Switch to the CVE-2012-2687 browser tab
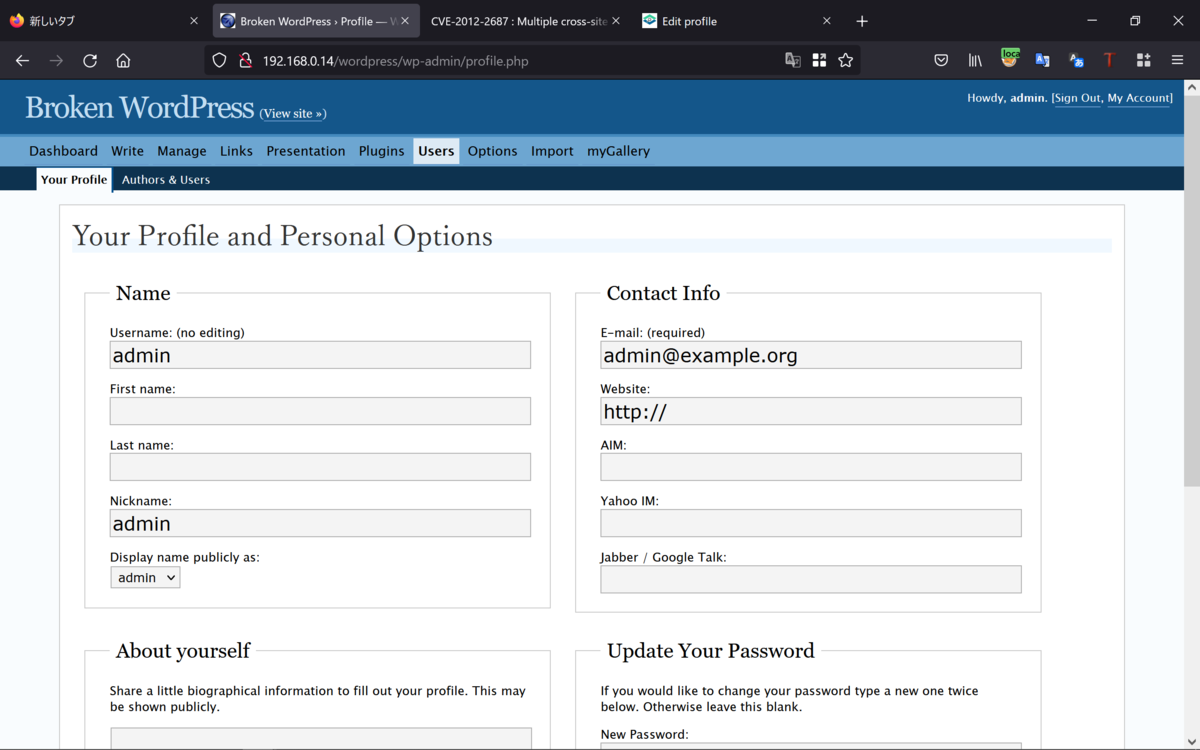This screenshot has height=750, width=1200. [527, 21]
